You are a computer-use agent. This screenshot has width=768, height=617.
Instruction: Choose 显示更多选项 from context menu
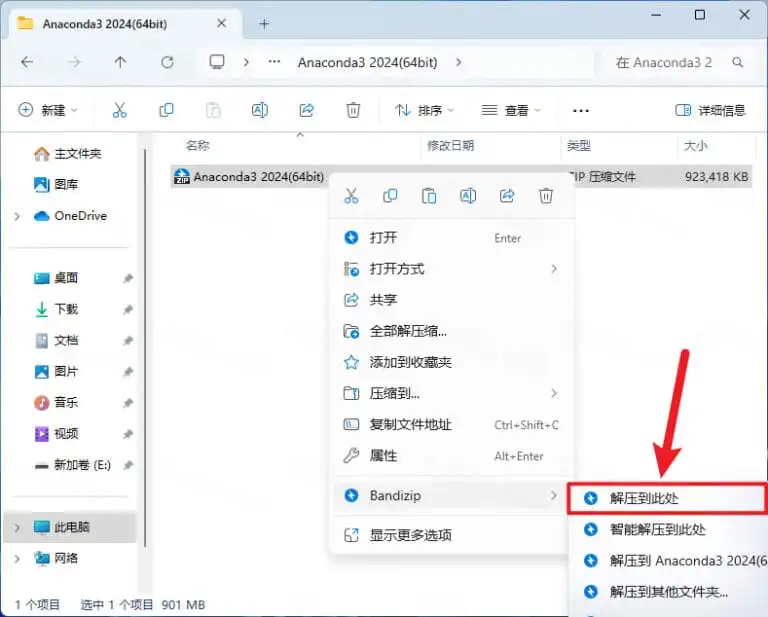452,535
